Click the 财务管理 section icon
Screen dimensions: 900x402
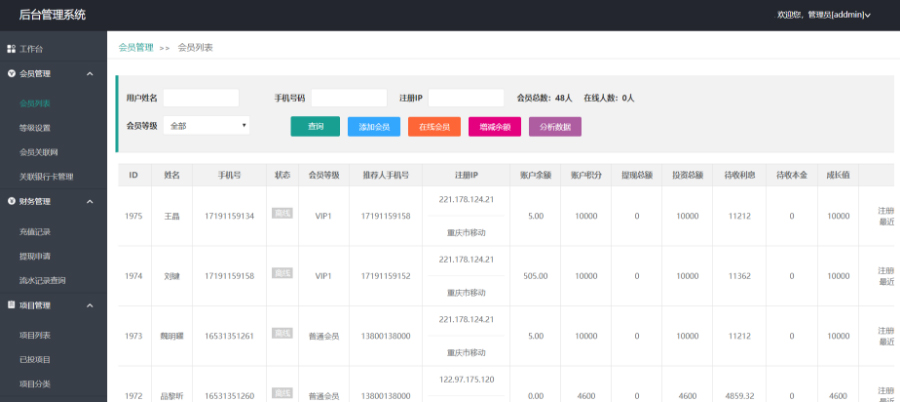tap(11, 202)
